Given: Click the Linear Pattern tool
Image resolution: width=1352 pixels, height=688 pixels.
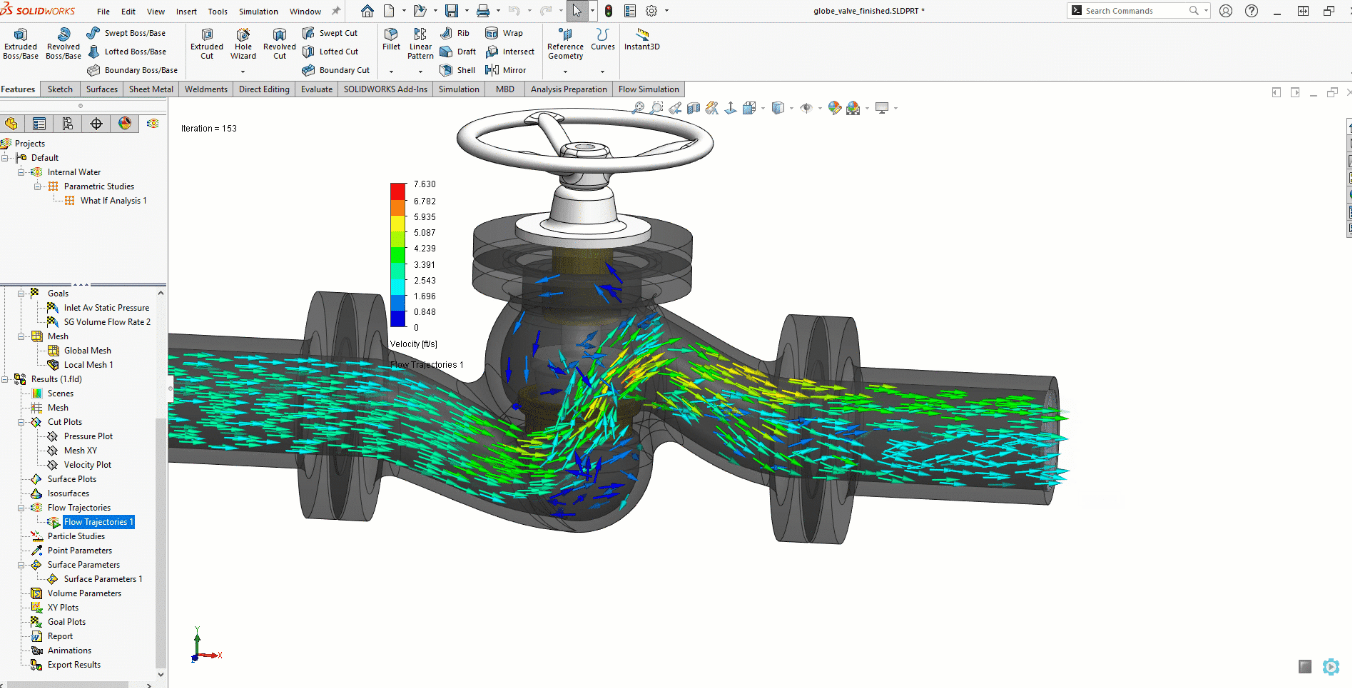Looking at the screenshot, I should (x=421, y=44).
